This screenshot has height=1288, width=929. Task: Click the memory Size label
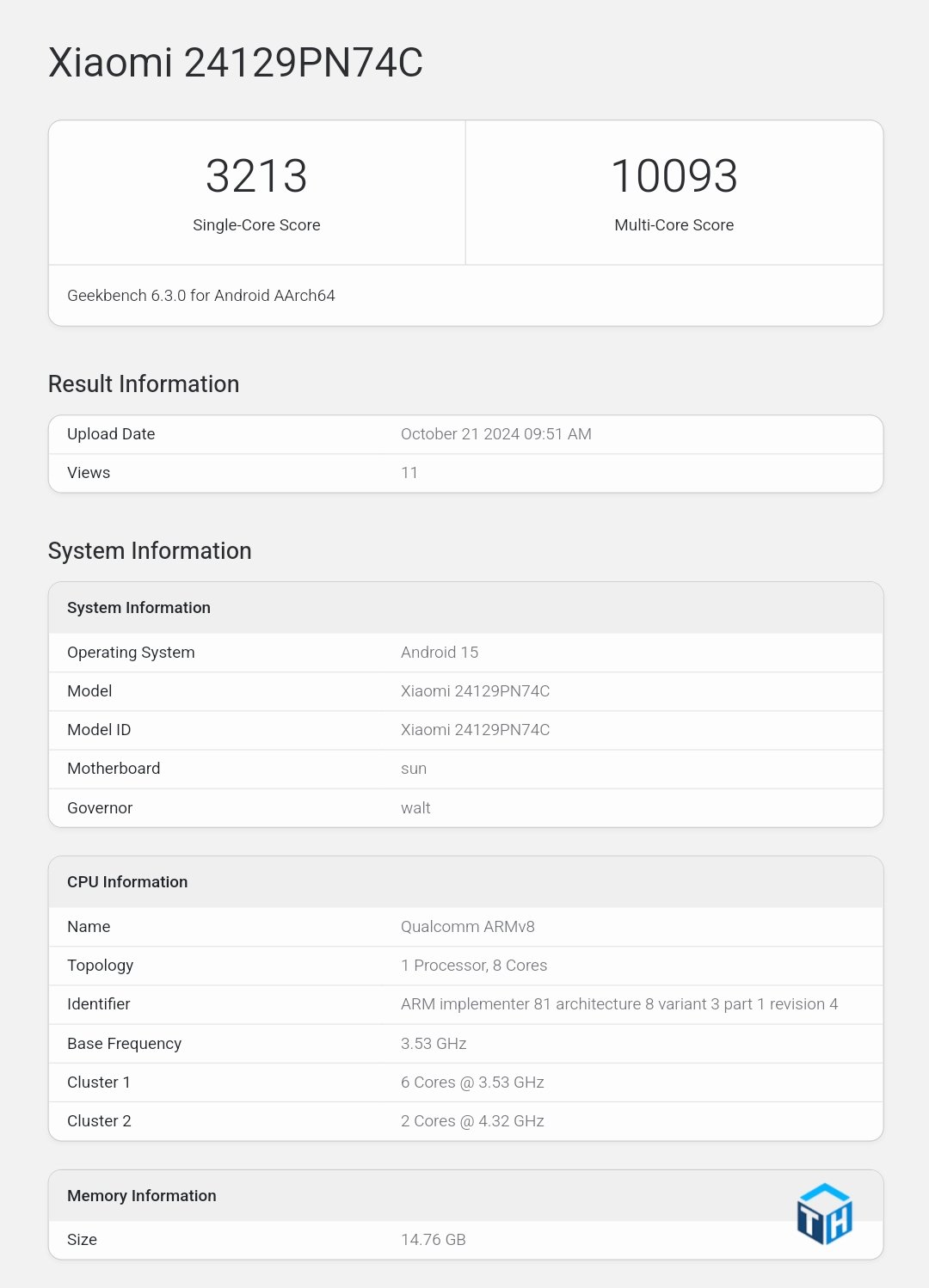click(82, 1240)
